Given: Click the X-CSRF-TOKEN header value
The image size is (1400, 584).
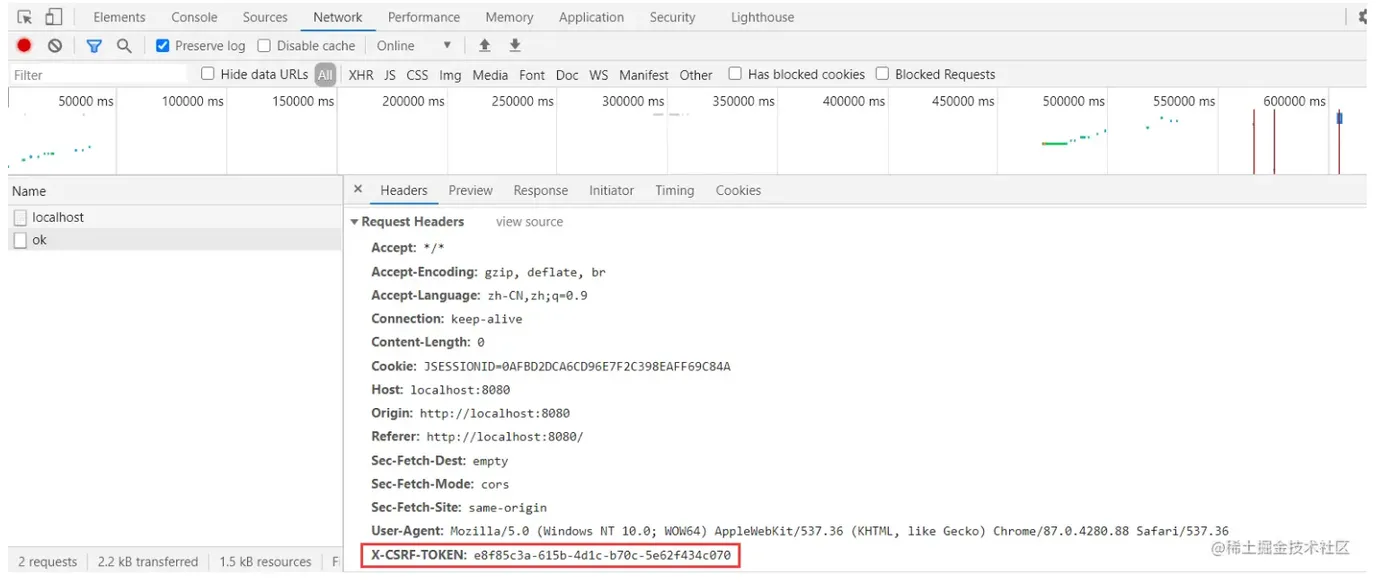Looking at the screenshot, I should [x=603, y=555].
